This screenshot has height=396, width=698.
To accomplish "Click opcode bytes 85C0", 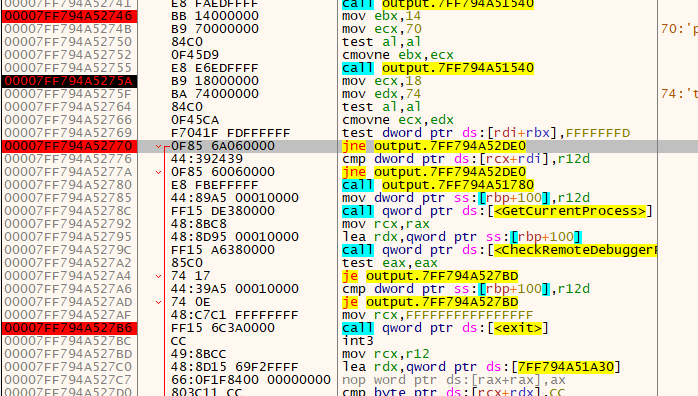I will (187, 263).
